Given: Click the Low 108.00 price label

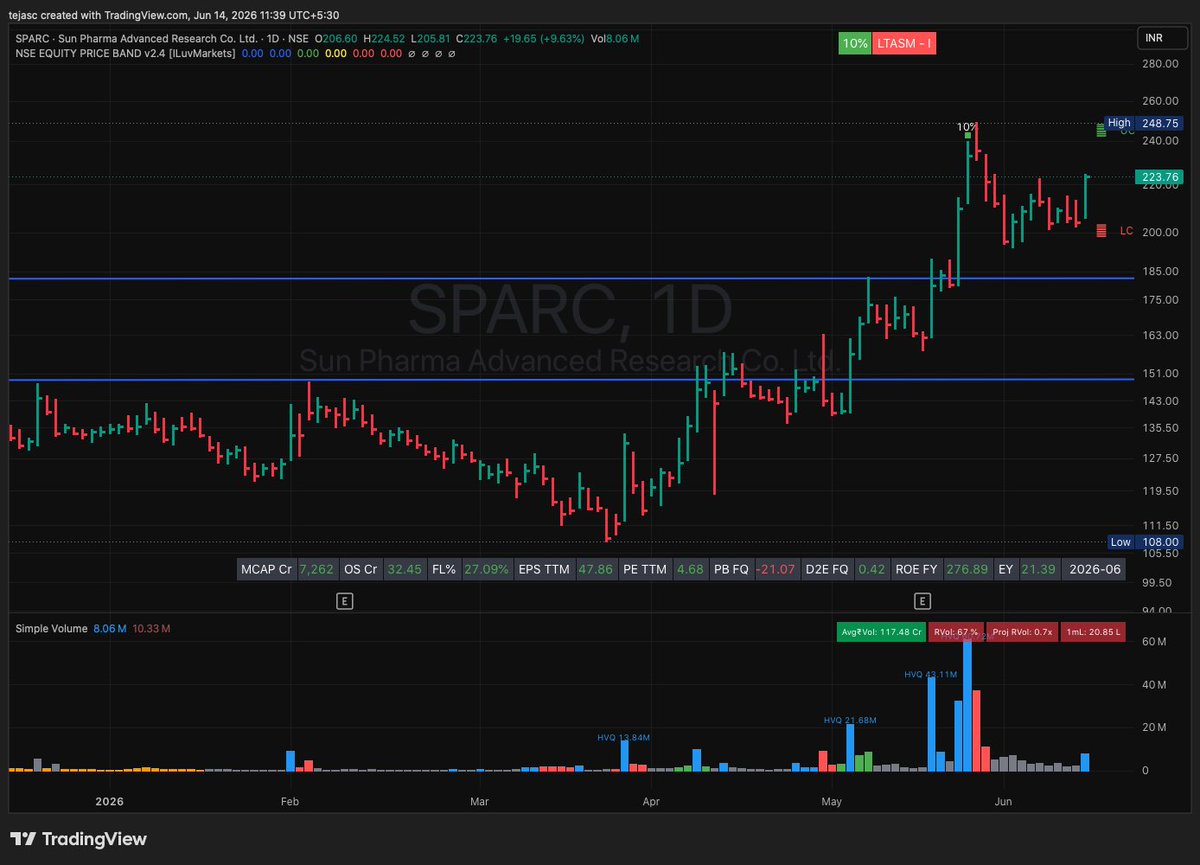Looking at the screenshot, I should coord(1144,542).
